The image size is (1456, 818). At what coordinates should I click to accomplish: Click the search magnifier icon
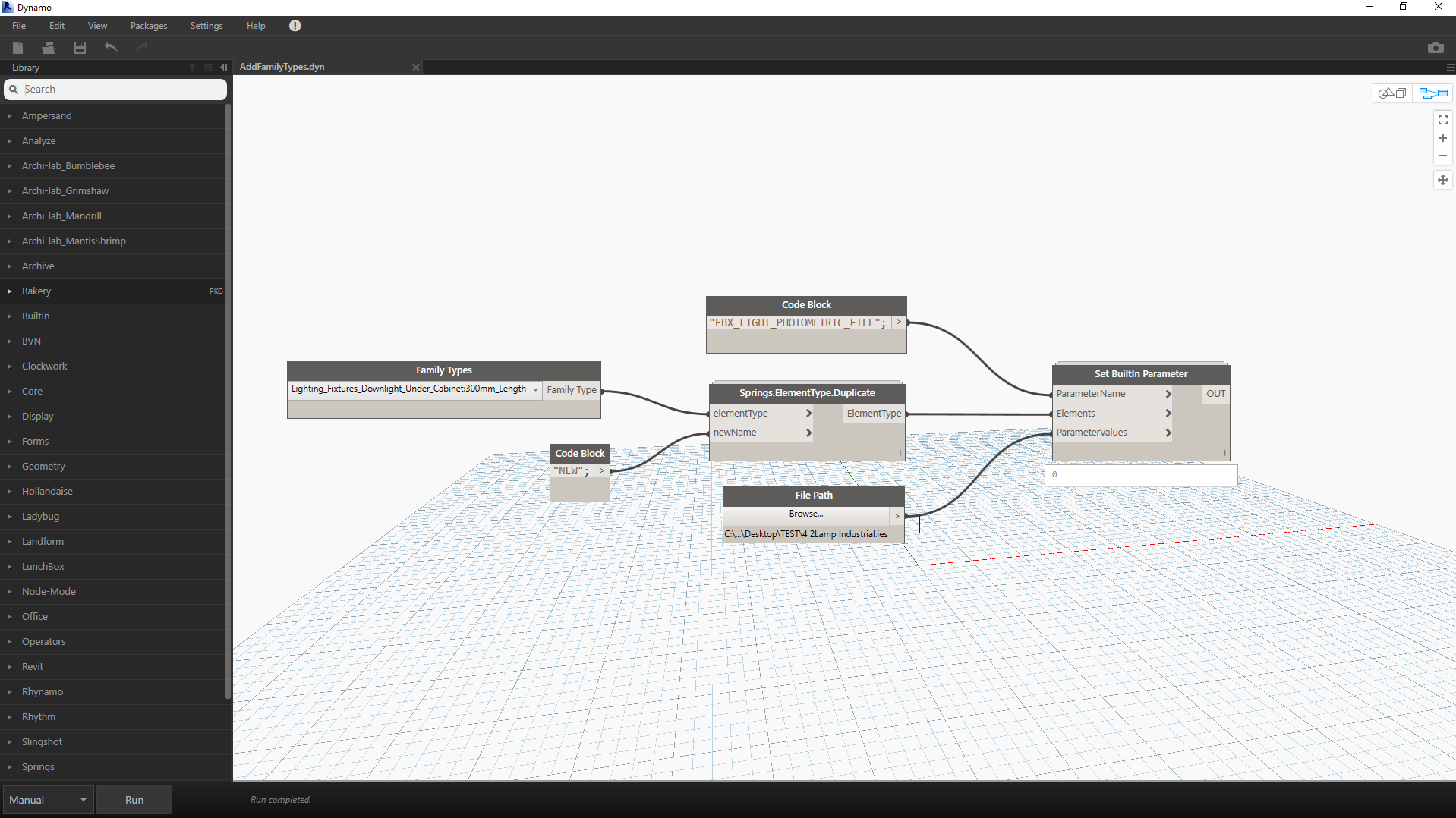pos(14,90)
